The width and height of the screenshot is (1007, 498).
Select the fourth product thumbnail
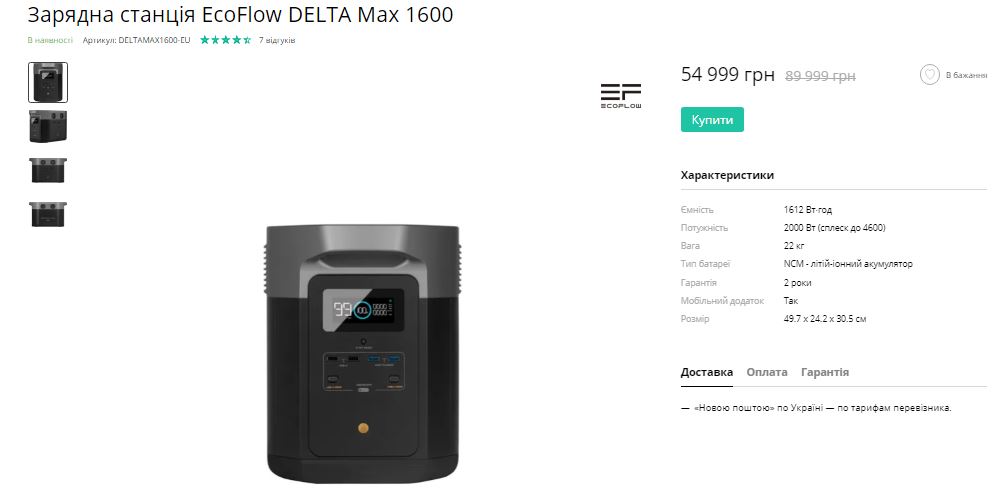(x=48, y=214)
